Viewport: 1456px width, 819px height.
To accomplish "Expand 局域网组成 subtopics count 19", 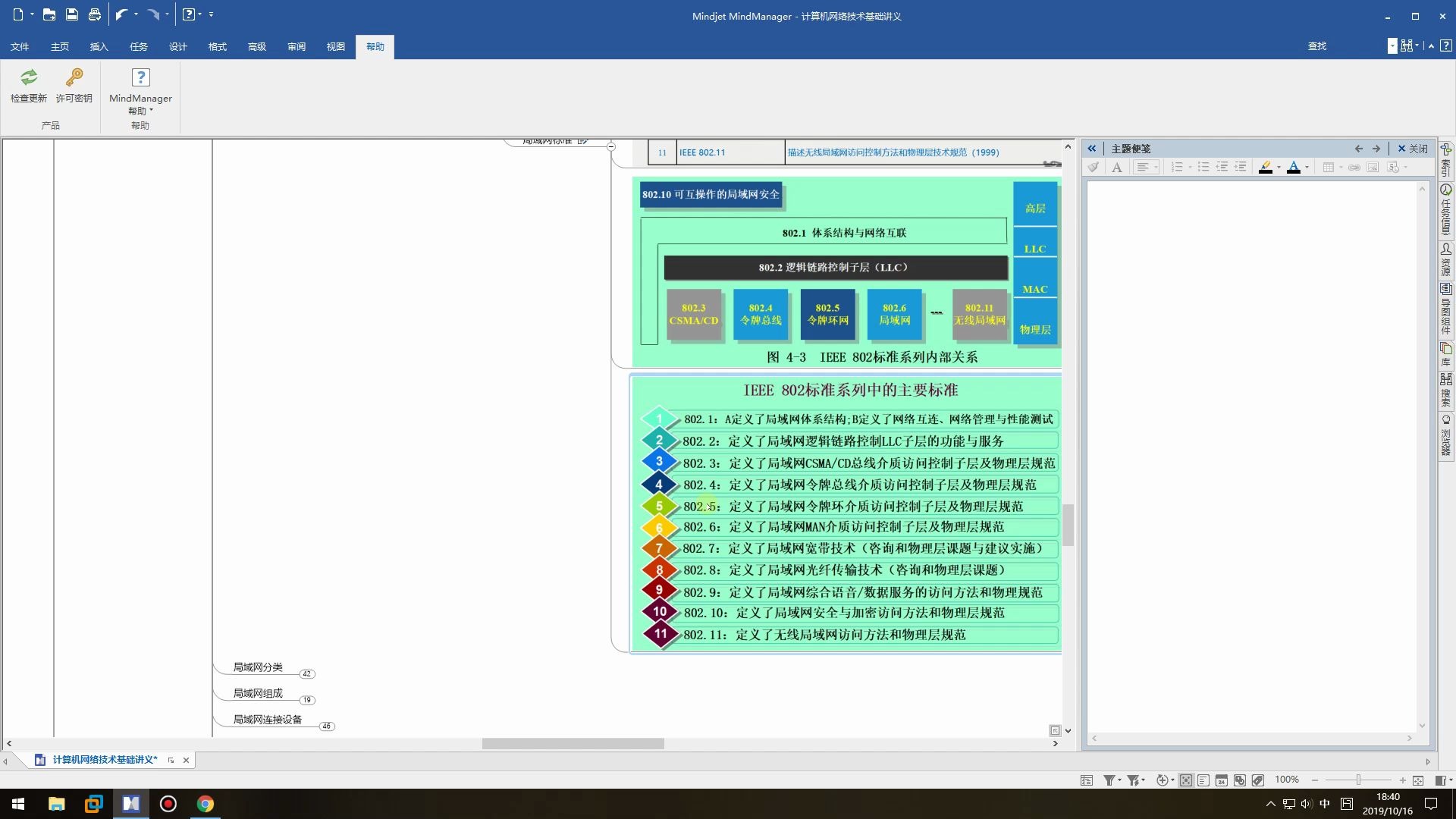I will [x=307, y=701].
